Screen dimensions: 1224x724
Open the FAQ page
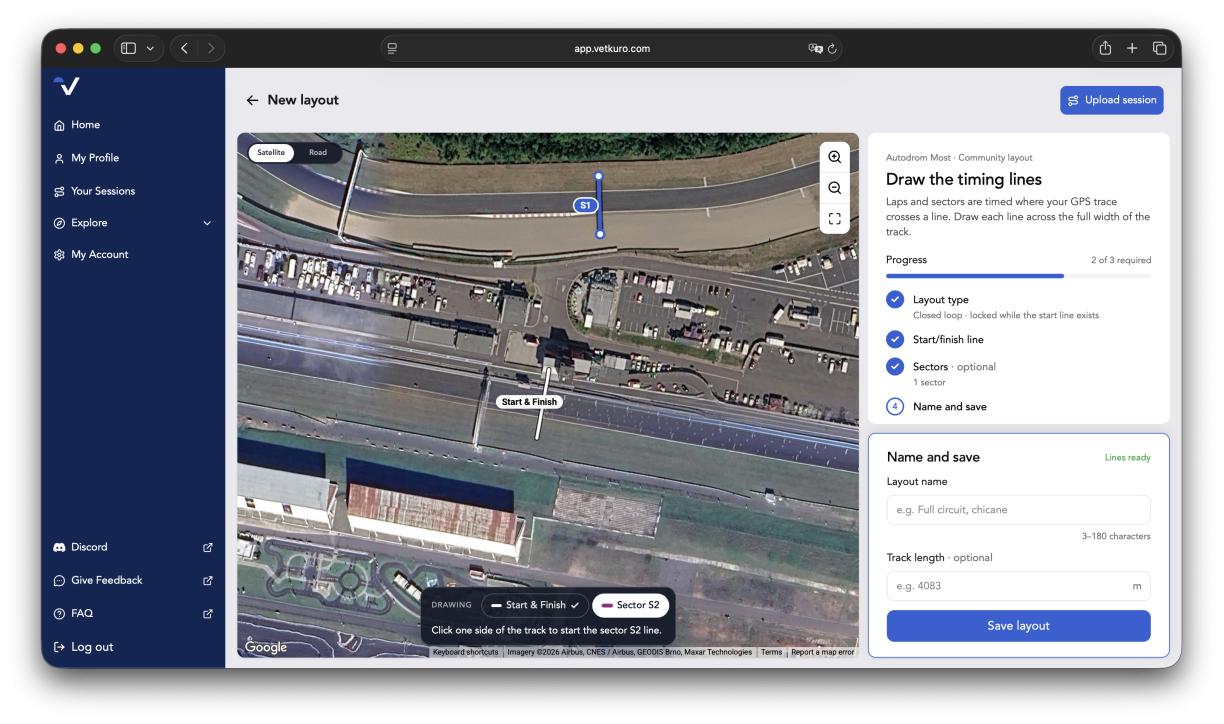[73, 613]
